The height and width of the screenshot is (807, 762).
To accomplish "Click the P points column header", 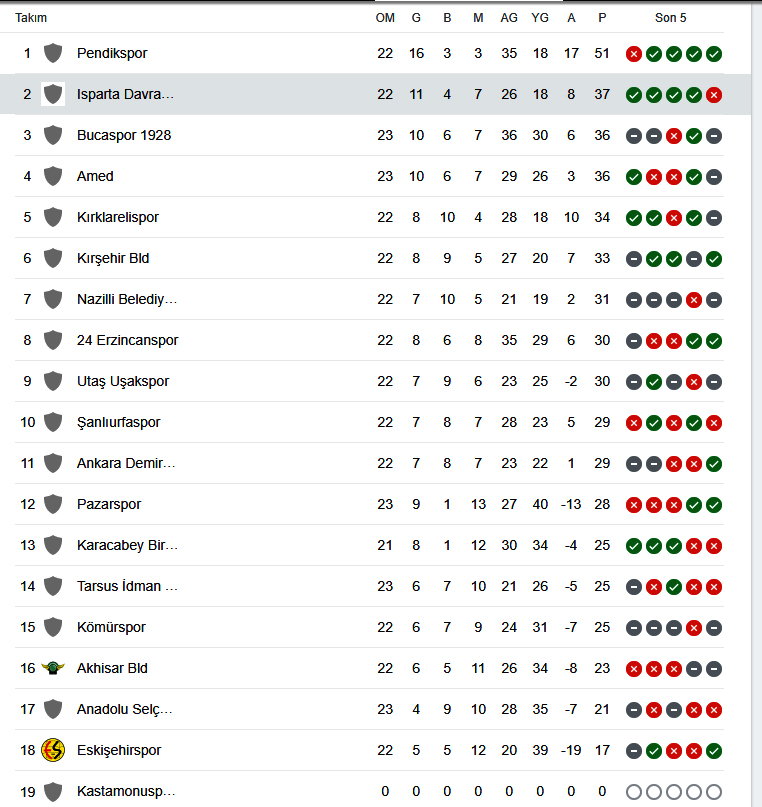I will click(x=602, y=18).
